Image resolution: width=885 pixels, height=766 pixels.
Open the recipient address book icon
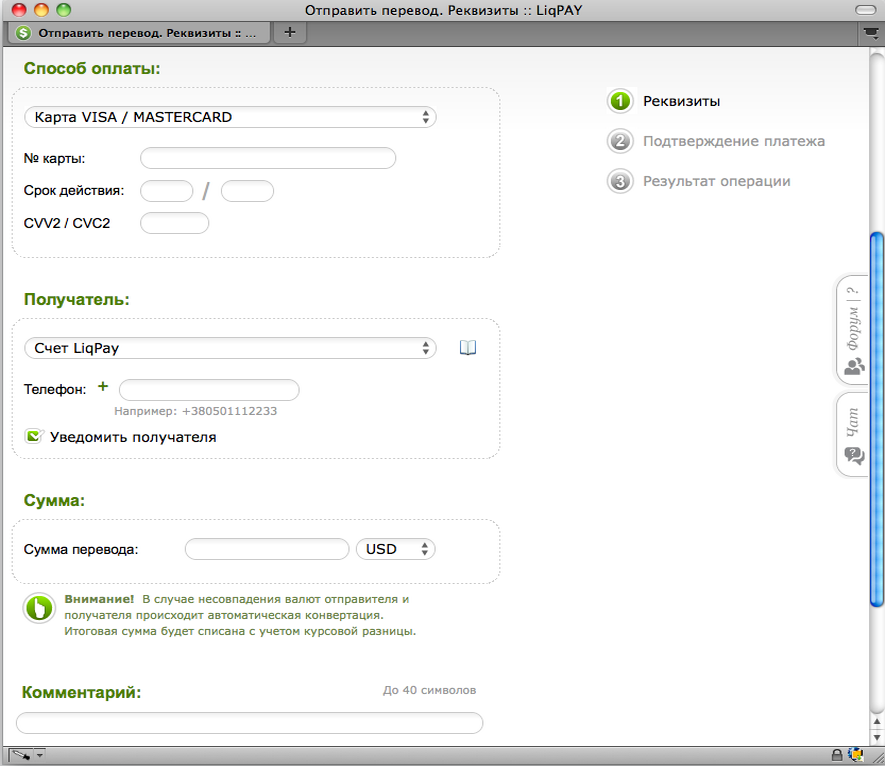pos(468,348)
